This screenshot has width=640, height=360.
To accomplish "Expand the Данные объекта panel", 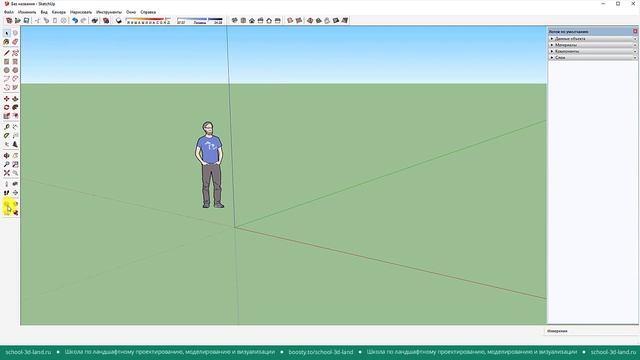I will pos(592,39).
